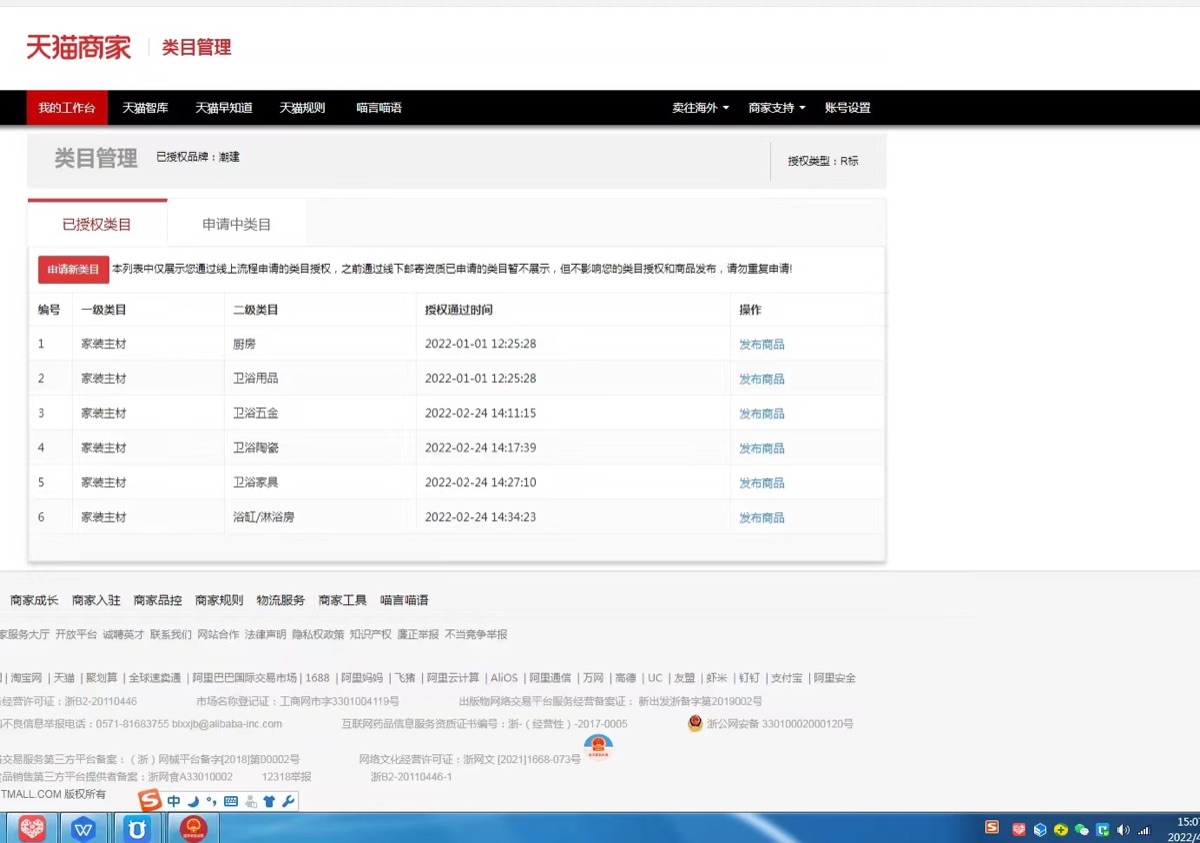Open 天猫早知道 in navigation bar
1200x843 pixels.
click(x=223, y=108)
